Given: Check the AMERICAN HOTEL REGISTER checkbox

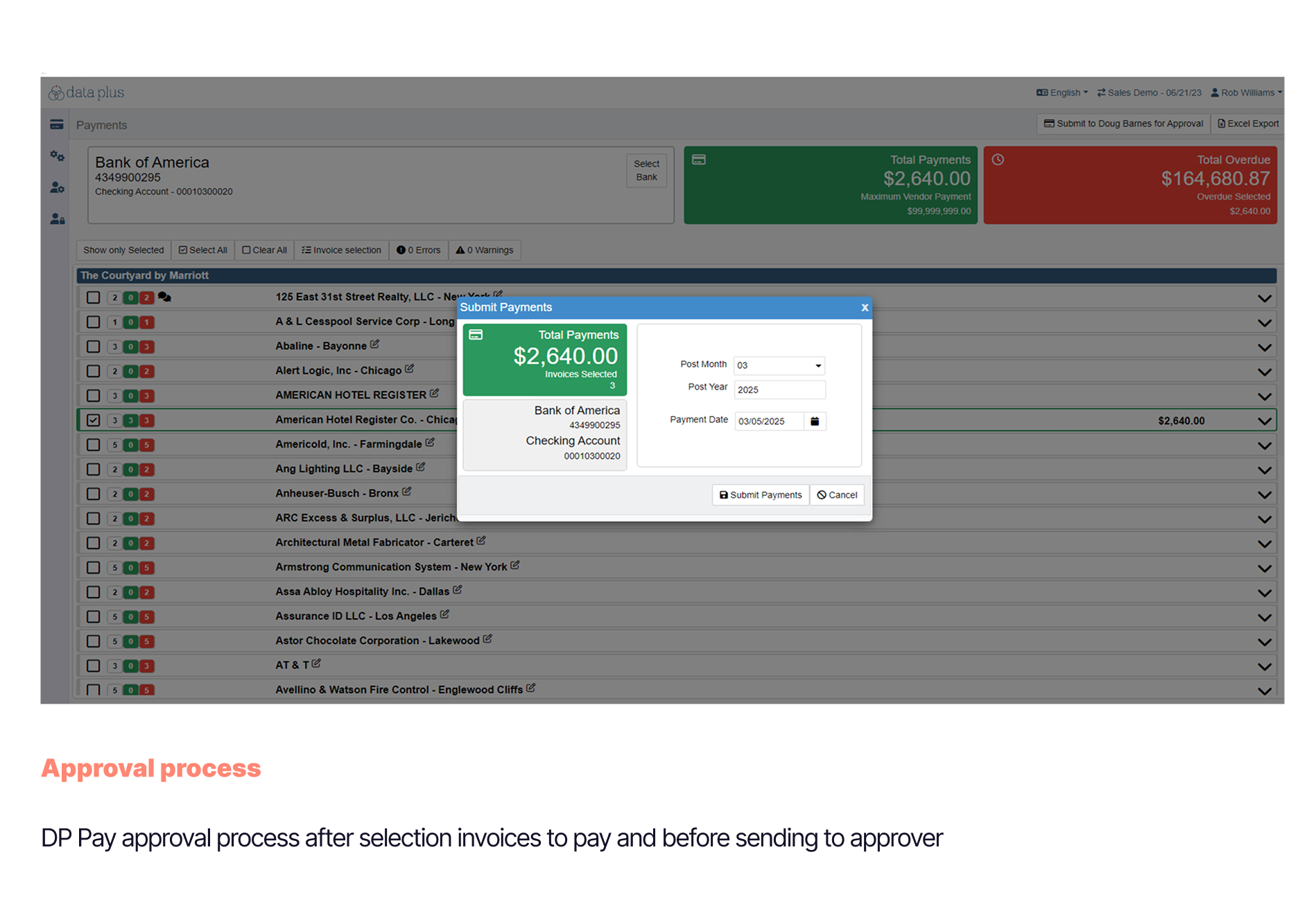Looking at the screenshot, I should pos(94,396).
